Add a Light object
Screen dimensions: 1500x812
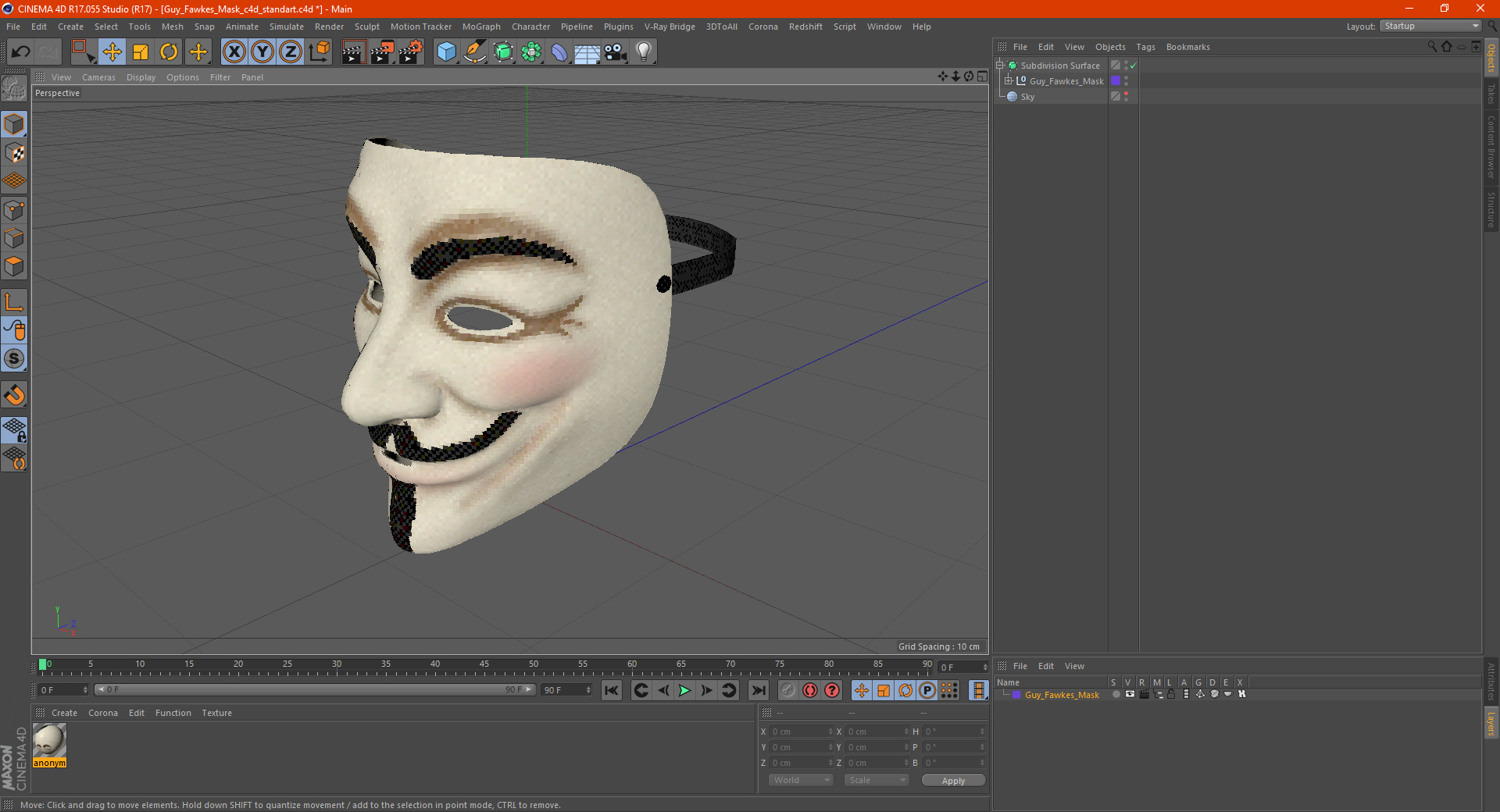click(644, 52)
